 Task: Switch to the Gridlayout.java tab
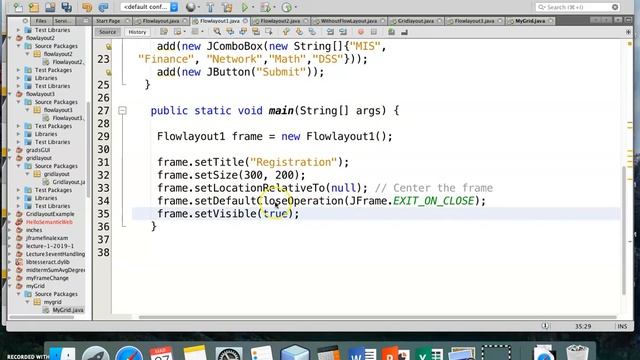[416, 21]
